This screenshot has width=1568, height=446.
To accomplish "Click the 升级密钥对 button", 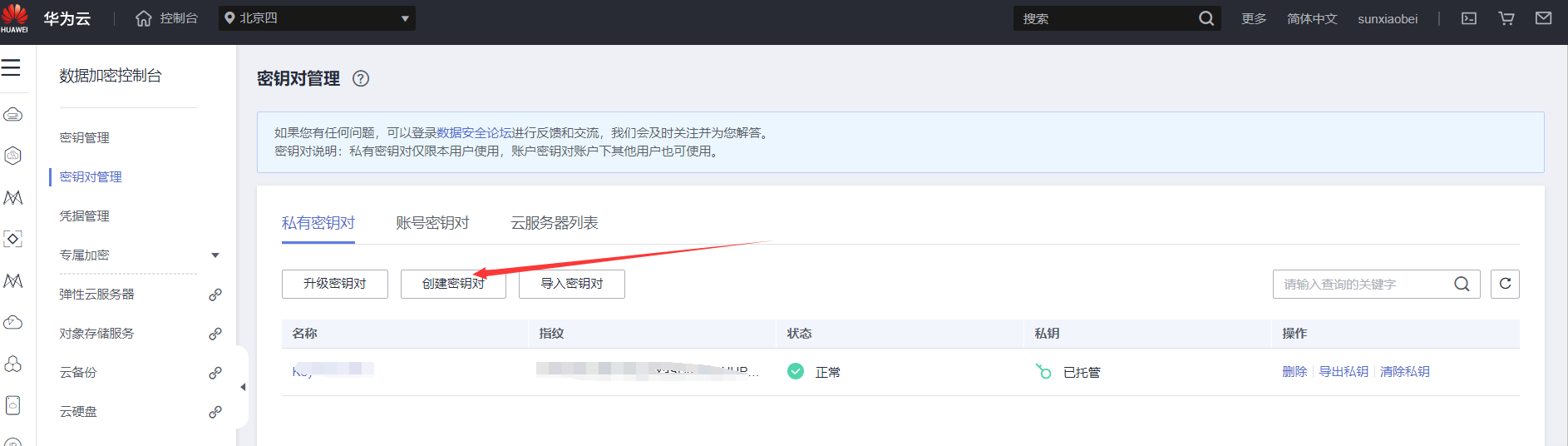I will [335, 284].
